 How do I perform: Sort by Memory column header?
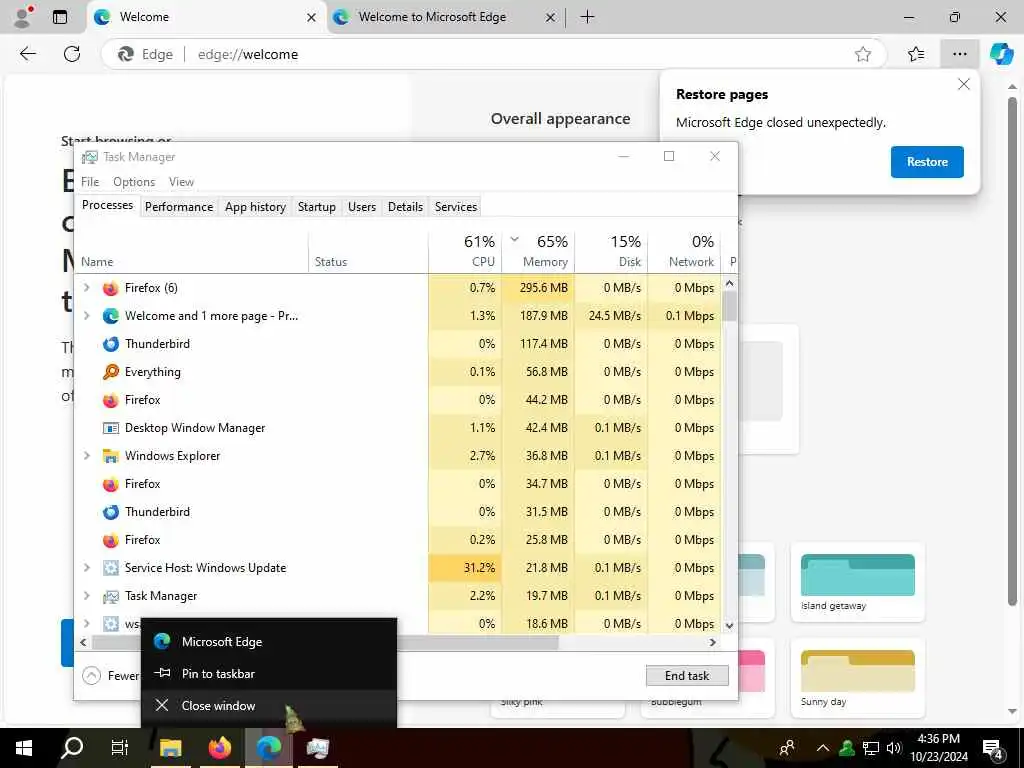point(538,251)
